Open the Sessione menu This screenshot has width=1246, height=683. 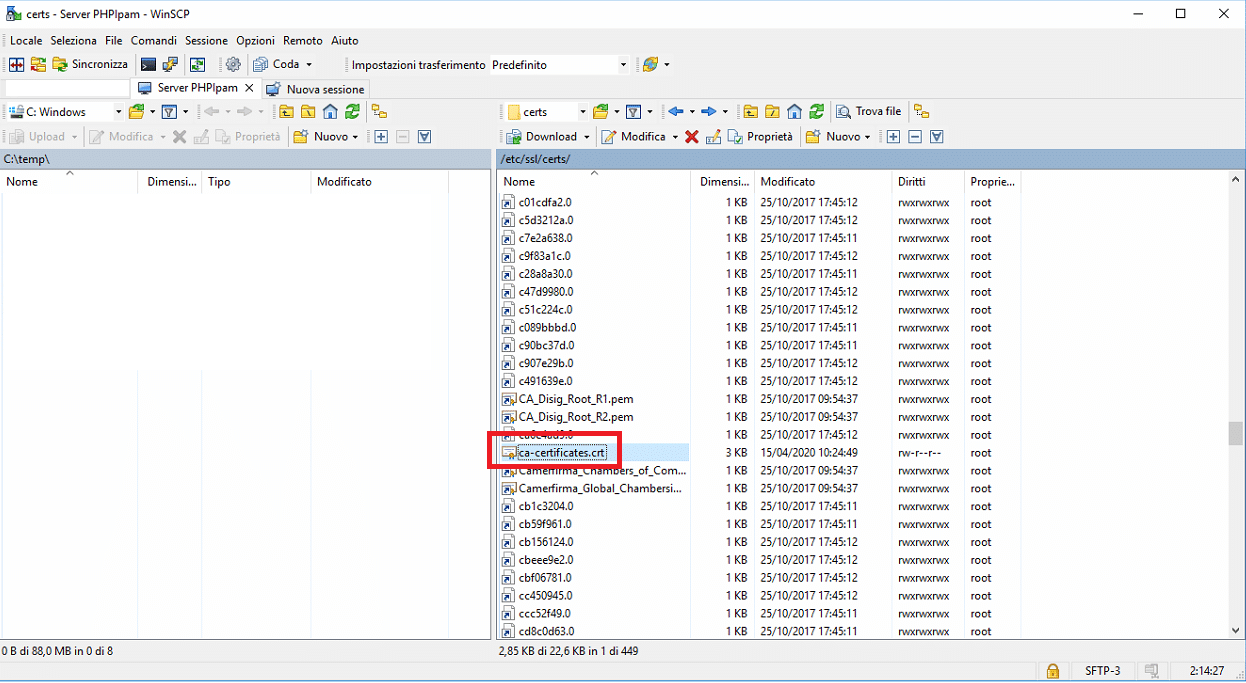tap(206, 41)
